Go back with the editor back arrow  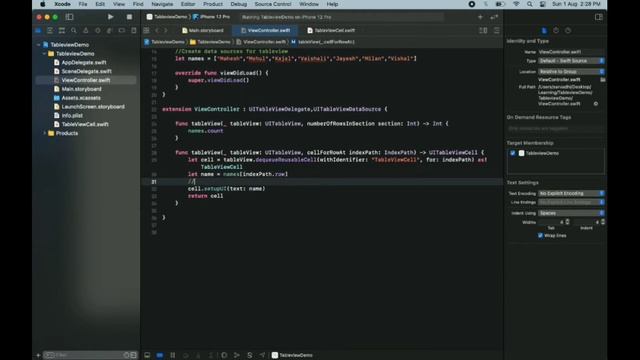pos(157,30)
